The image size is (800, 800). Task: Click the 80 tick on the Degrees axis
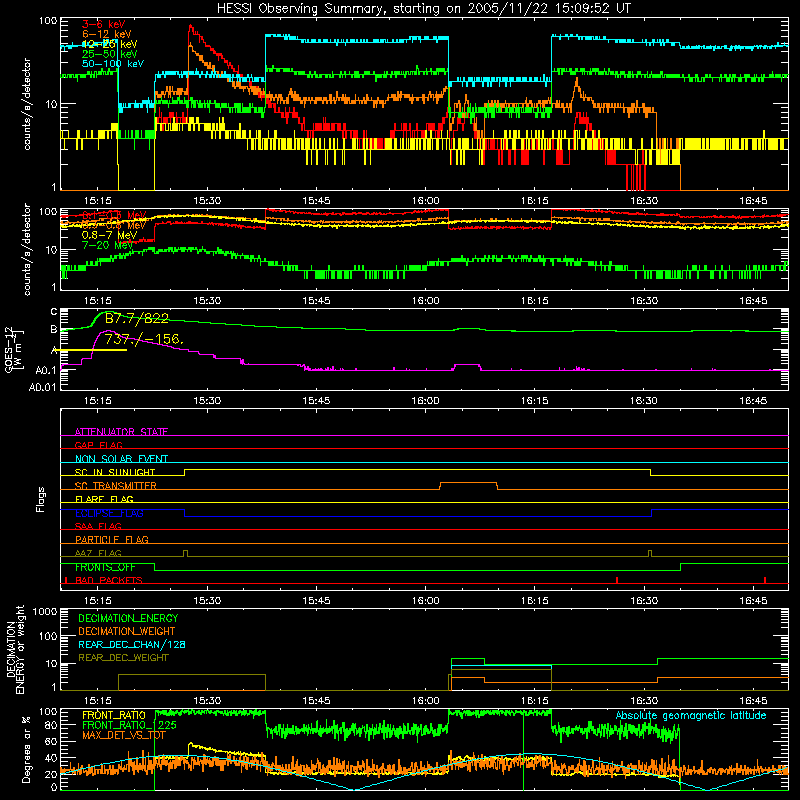(x=51, y=724)
